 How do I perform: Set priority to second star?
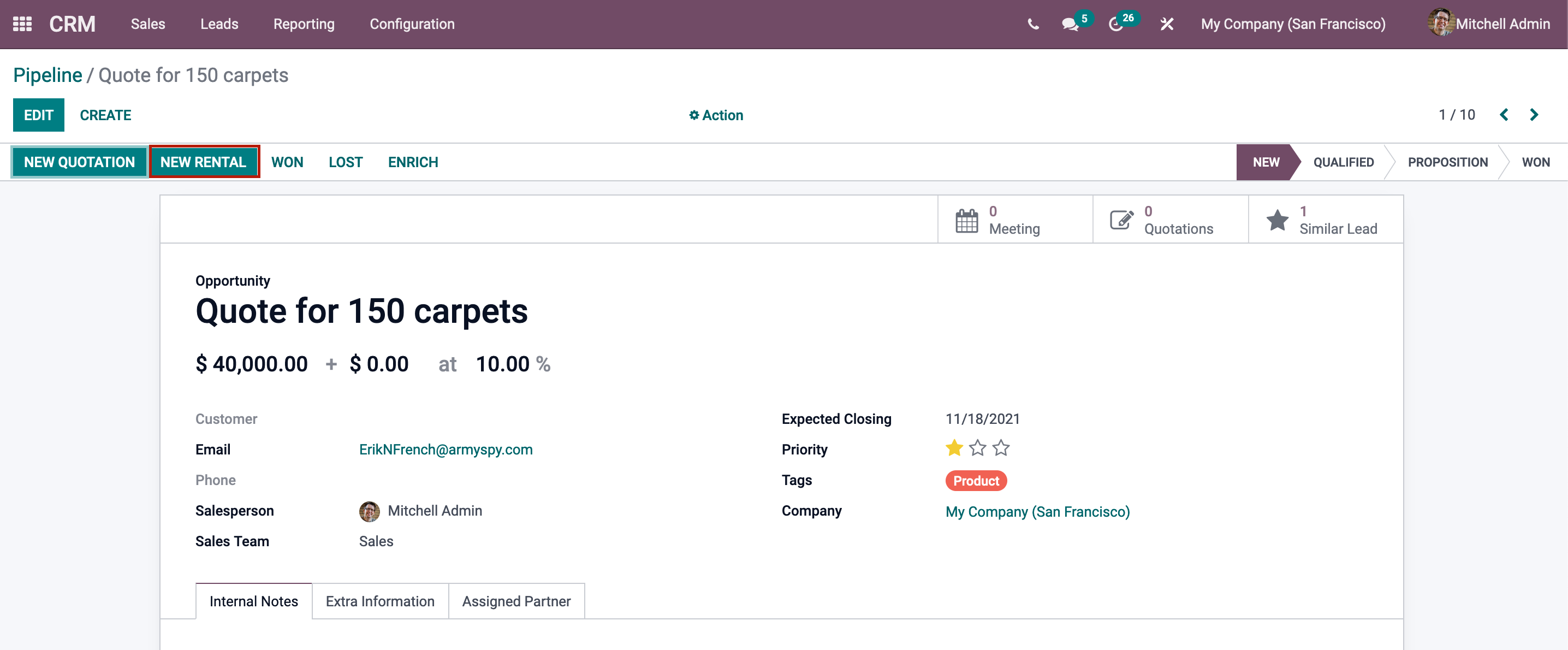tap(978, 448)
